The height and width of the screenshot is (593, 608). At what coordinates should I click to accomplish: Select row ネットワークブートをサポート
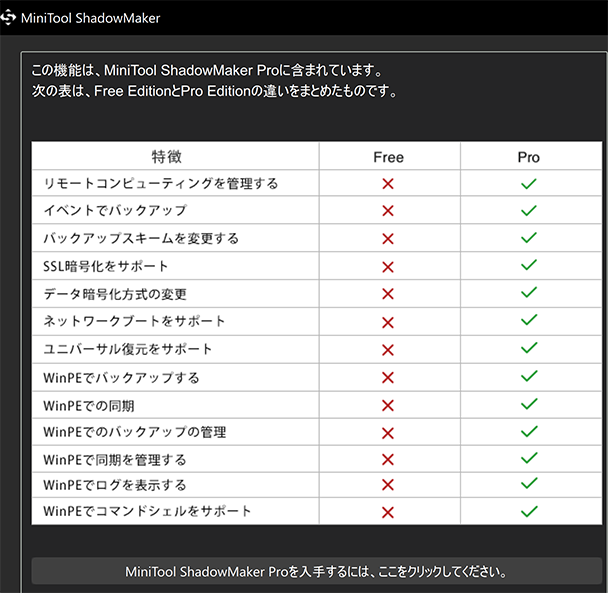coord(316,322)
